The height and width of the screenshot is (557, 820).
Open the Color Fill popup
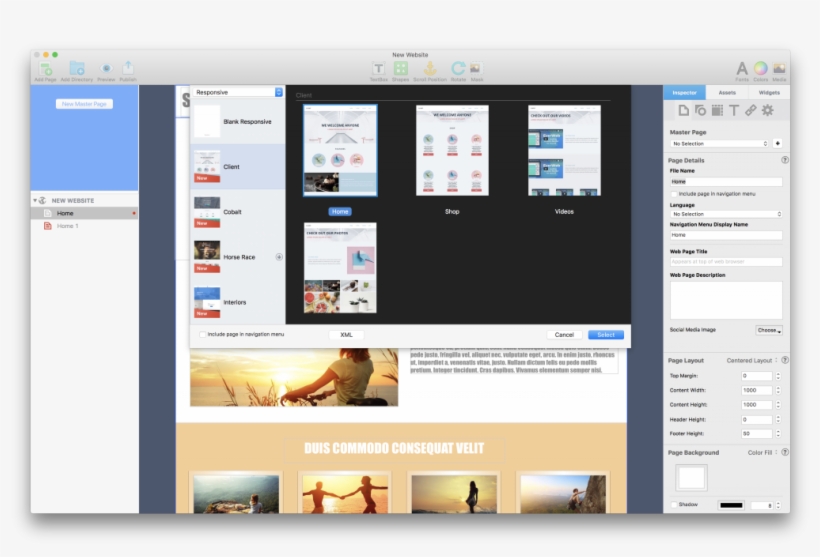coord(762,452)
